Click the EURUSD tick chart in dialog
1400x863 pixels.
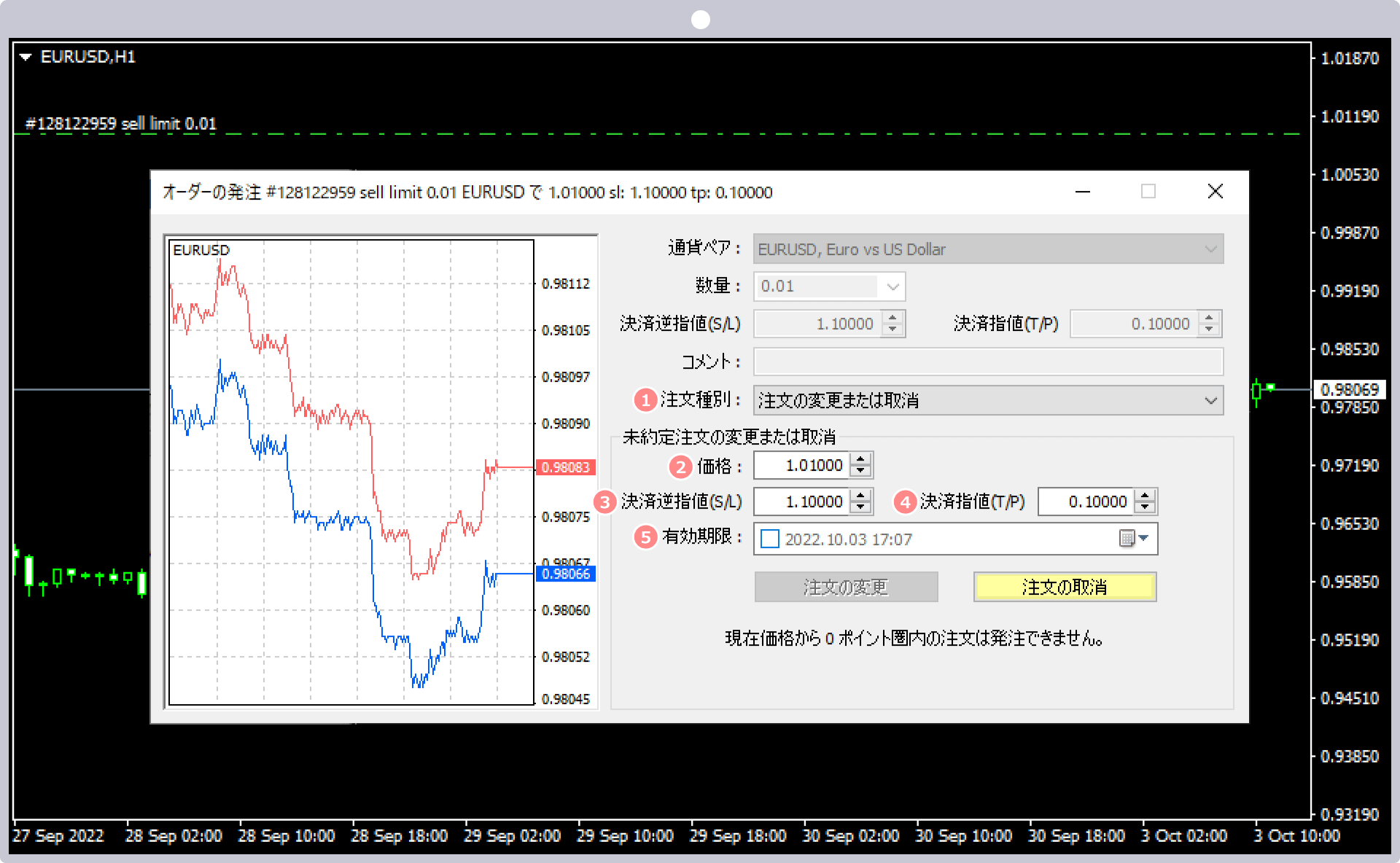pos(351,472)
